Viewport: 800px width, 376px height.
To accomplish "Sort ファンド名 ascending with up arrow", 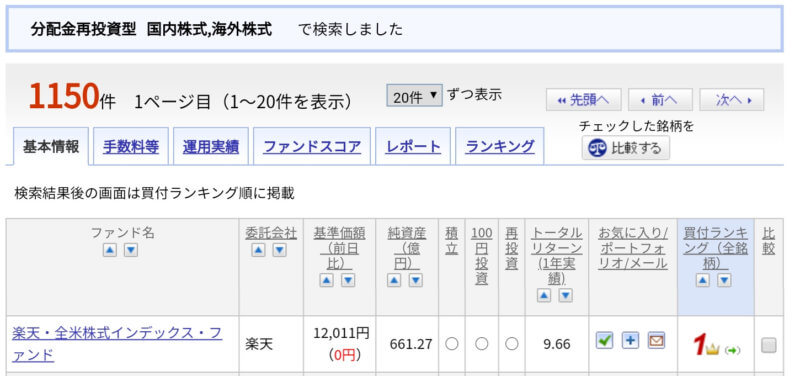I will click(110, 250).
